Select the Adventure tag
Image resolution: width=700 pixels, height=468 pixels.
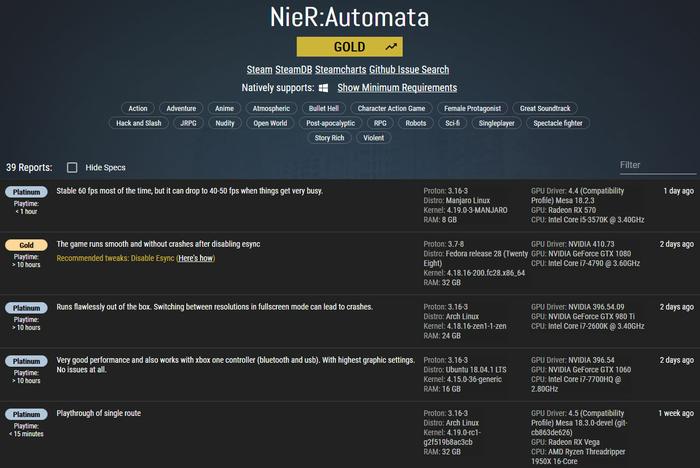181,109
